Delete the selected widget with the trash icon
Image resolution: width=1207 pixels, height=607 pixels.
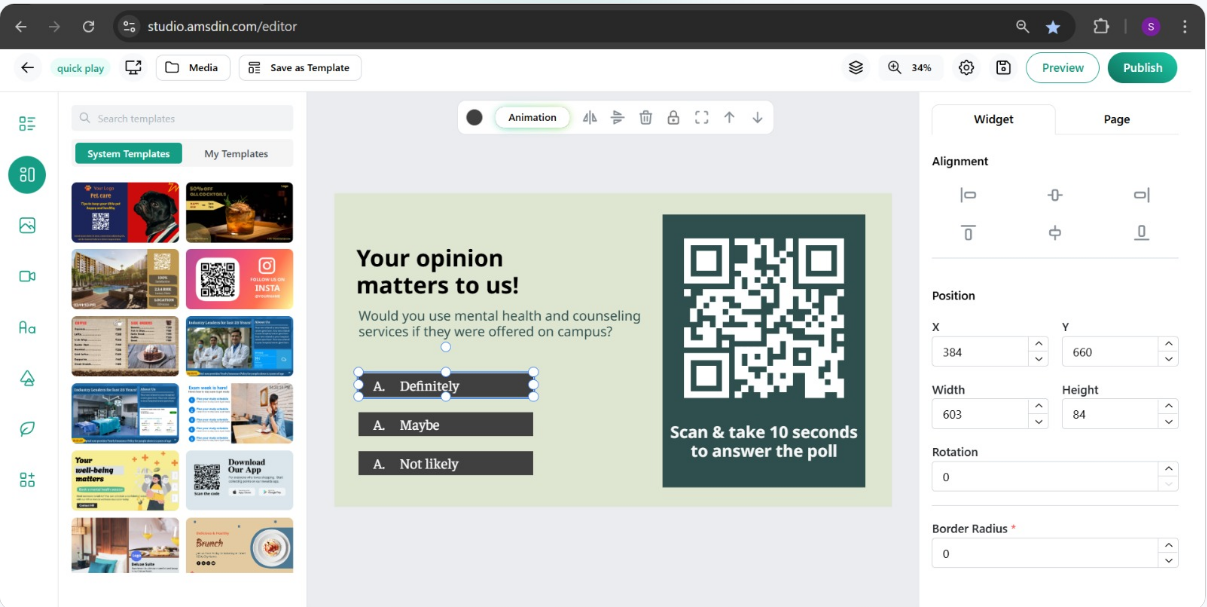[646, 118]
